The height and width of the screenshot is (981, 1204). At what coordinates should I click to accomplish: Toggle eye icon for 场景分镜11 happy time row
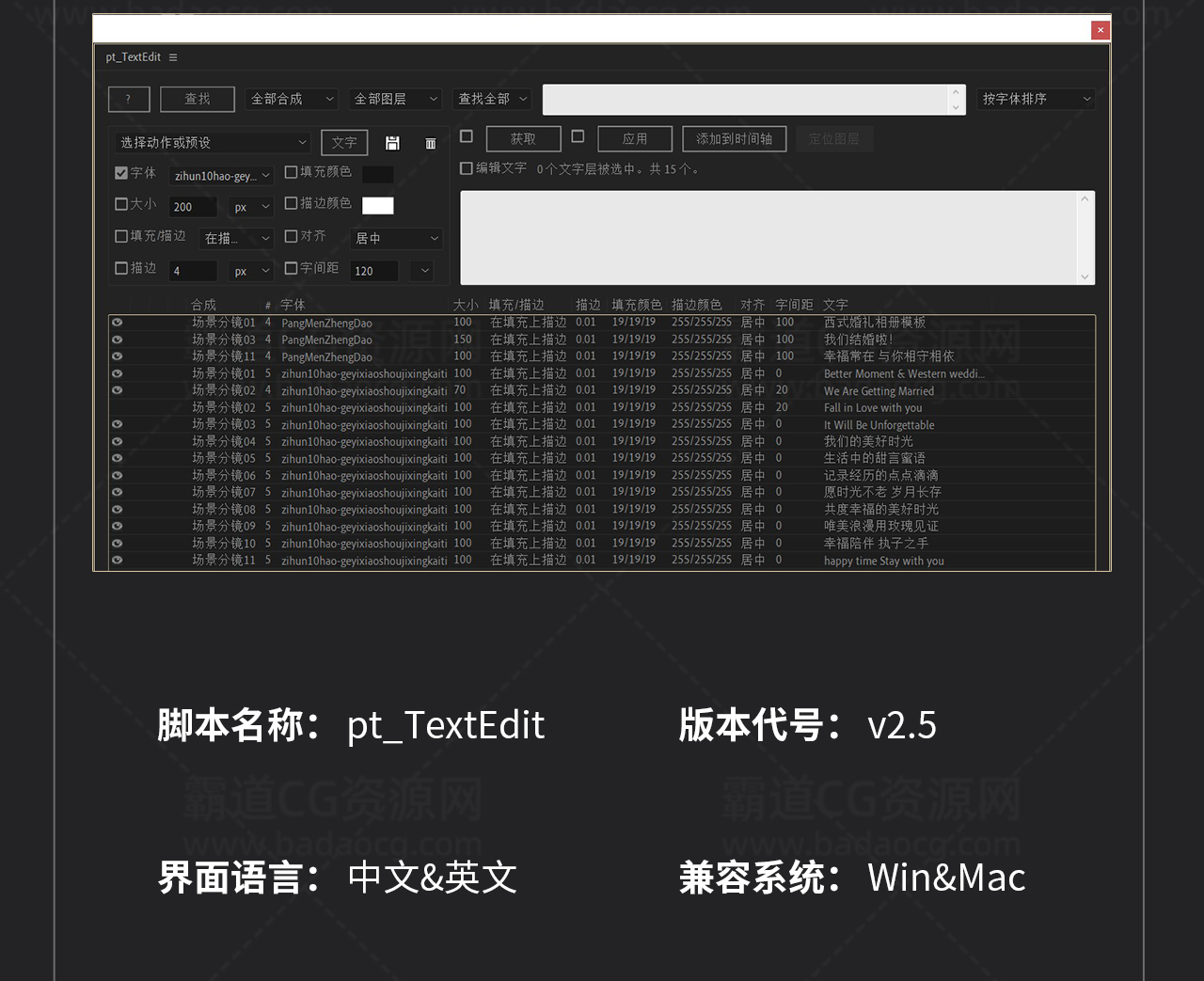(118, 561)
